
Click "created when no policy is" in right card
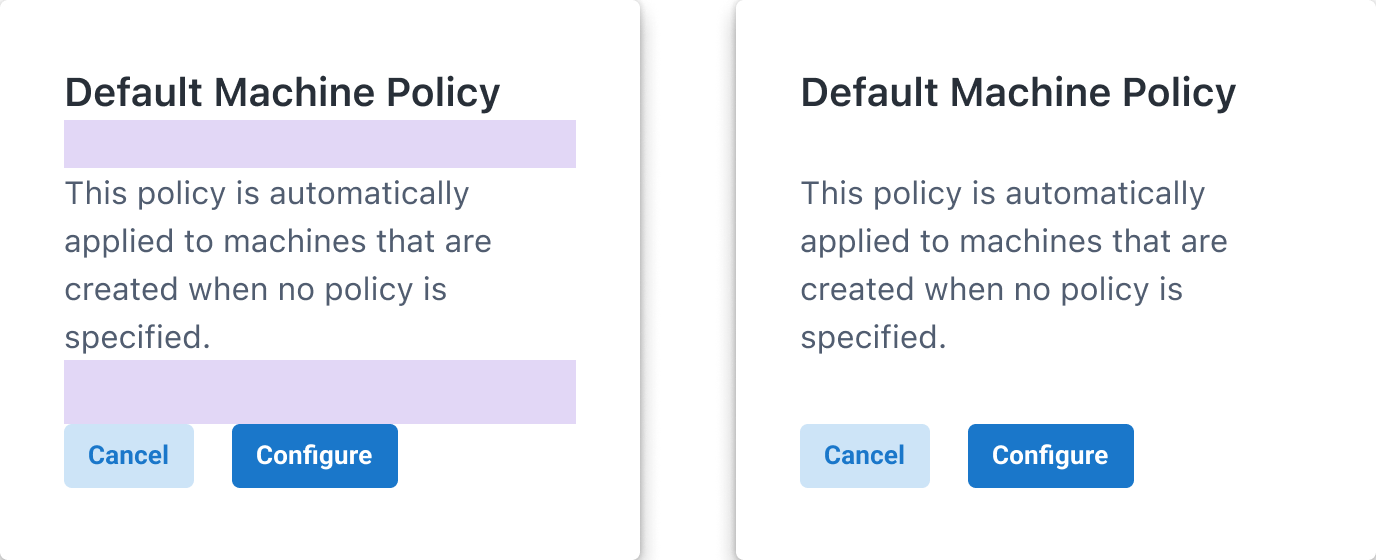(991, 290)
